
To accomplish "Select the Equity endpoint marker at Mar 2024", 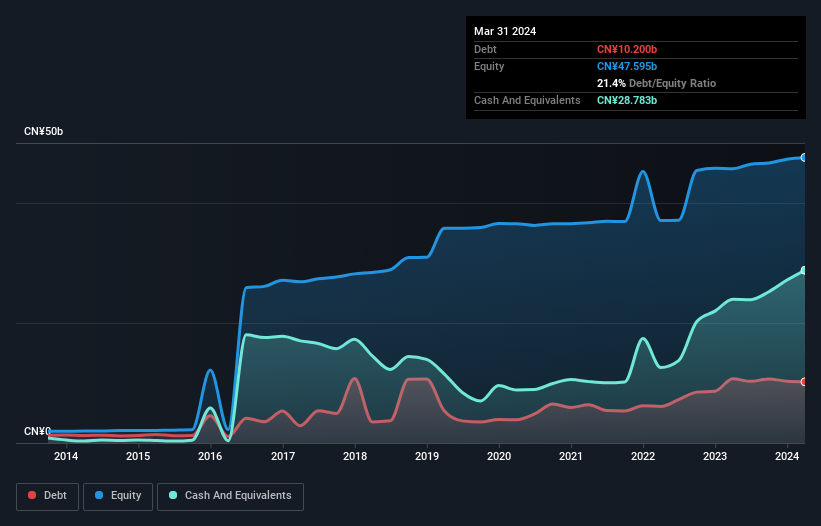I will (x=804, y=158).
